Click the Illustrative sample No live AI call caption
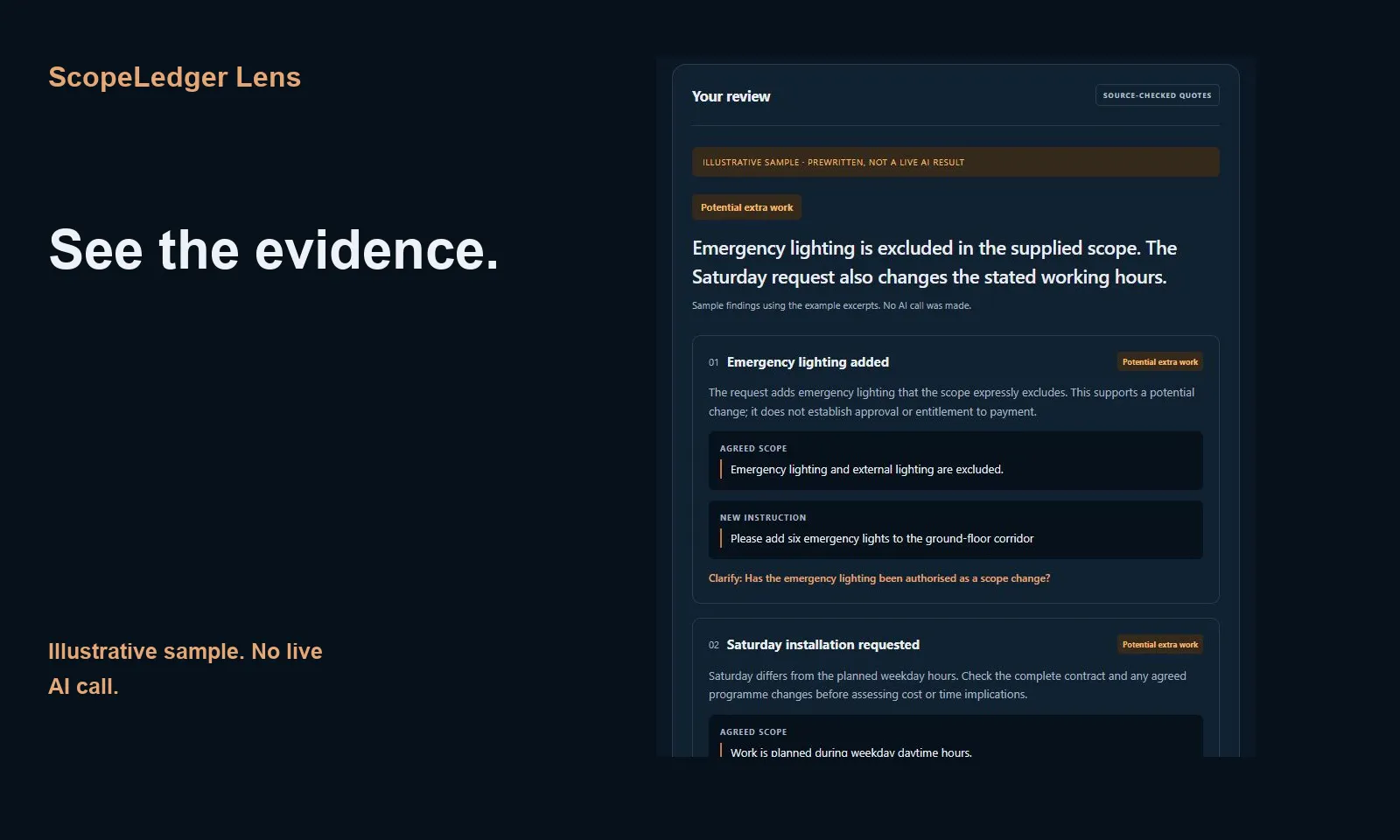Image resolution: width=1400 pixels, height=840 pixels. (185, 668)
